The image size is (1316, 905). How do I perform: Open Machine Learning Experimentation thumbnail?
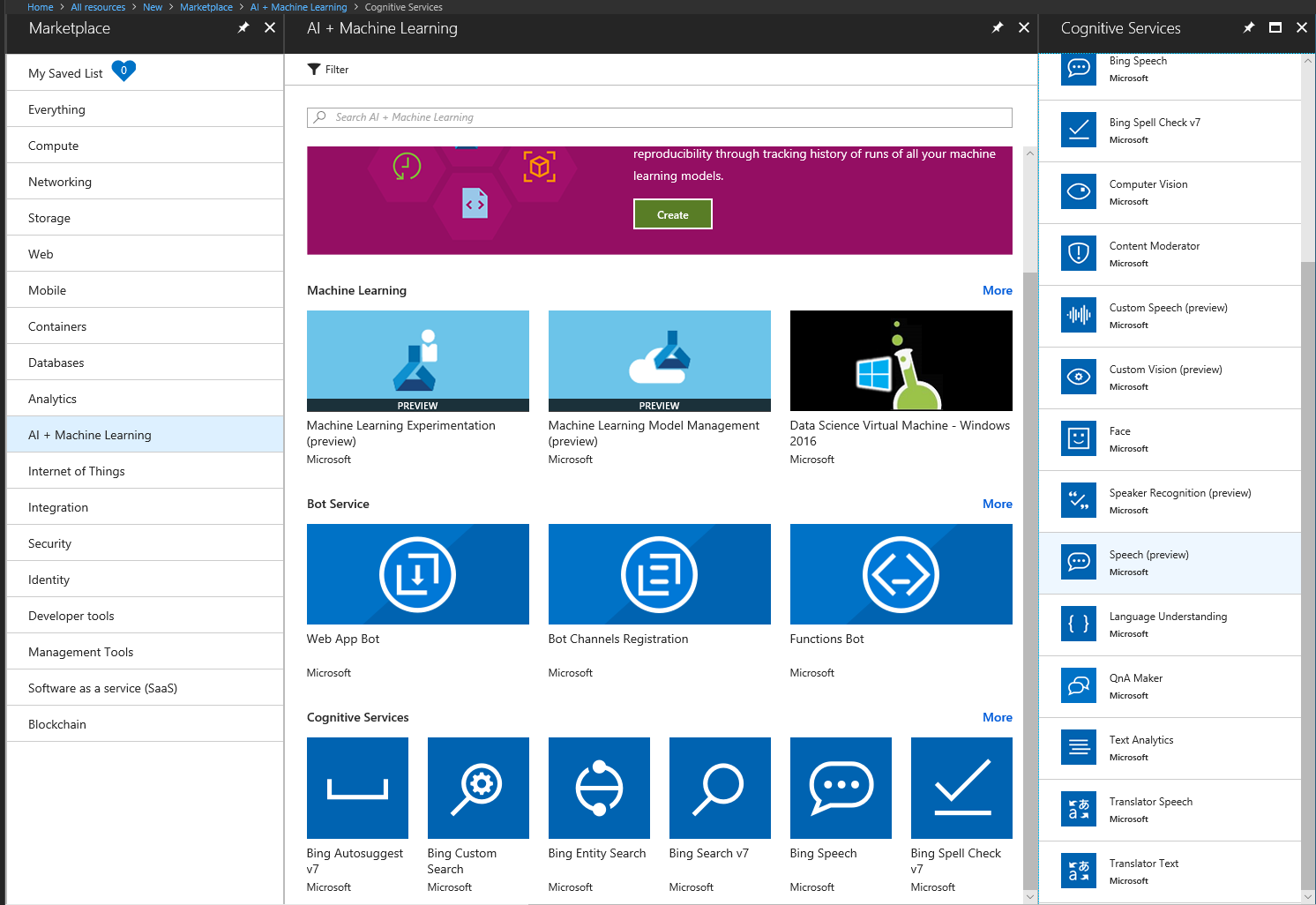pyautogui.click(x=418, y=361)
